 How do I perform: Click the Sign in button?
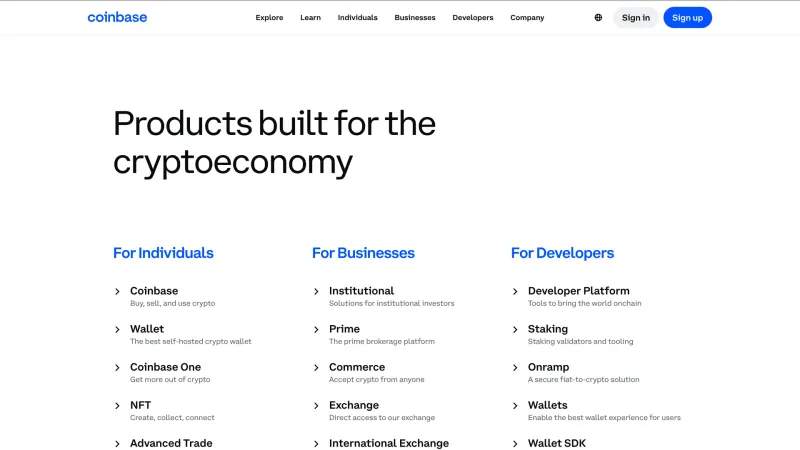636,17
